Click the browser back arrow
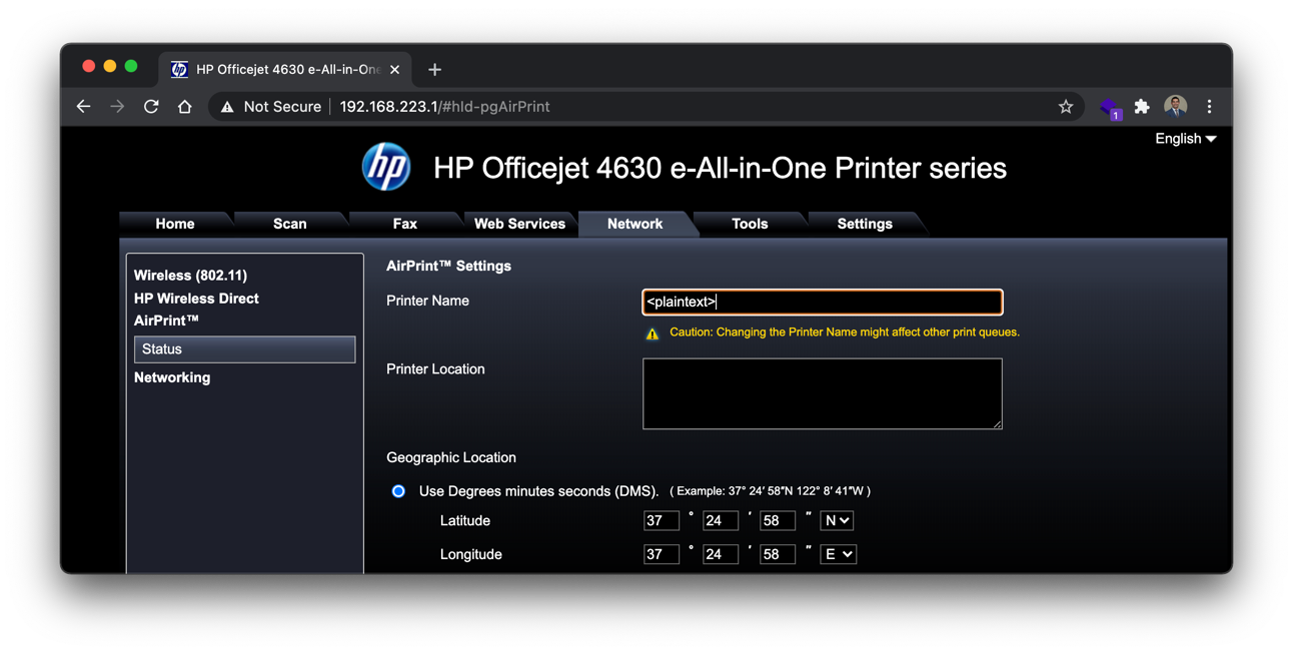This screenshot has width=1292, height=653. coord(83,106)
